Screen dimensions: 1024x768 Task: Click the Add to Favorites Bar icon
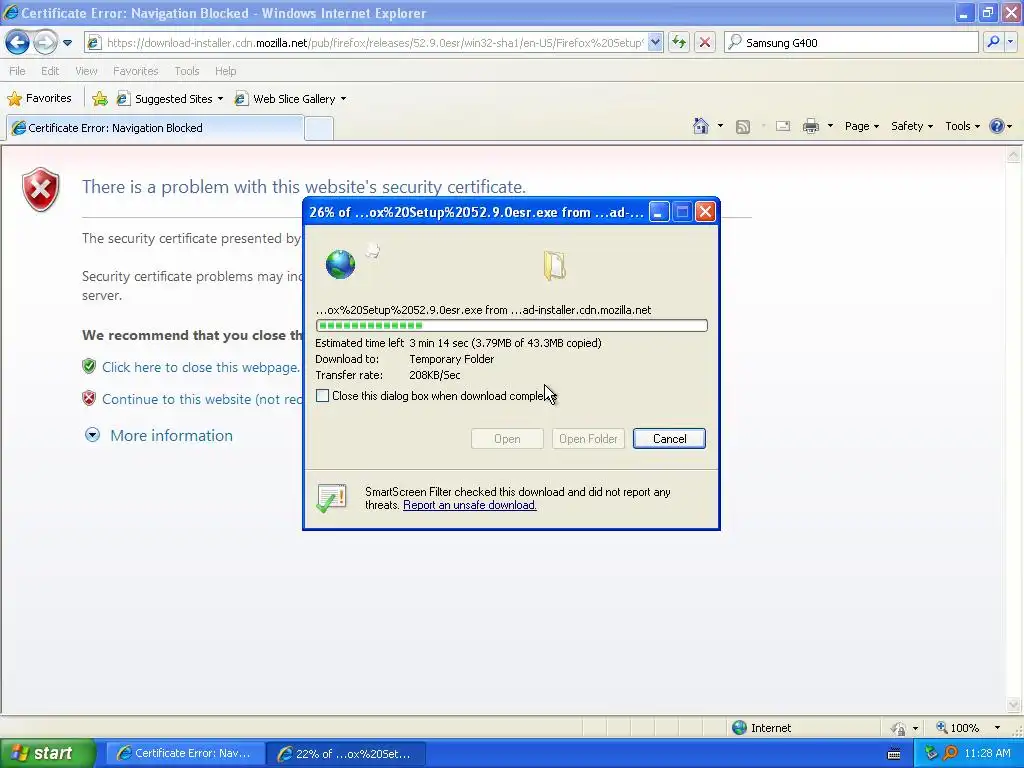pos(100,99)
